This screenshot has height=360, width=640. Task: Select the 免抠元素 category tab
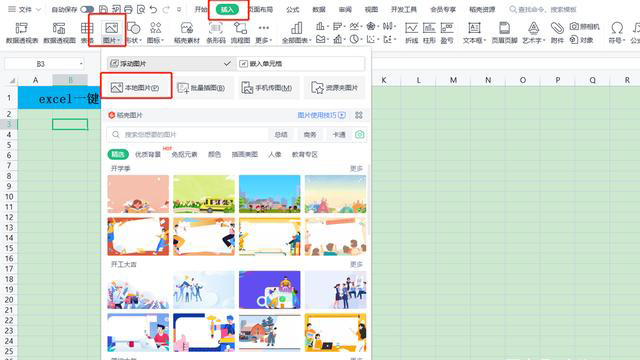pyautogui.click(x=184, y=154)
